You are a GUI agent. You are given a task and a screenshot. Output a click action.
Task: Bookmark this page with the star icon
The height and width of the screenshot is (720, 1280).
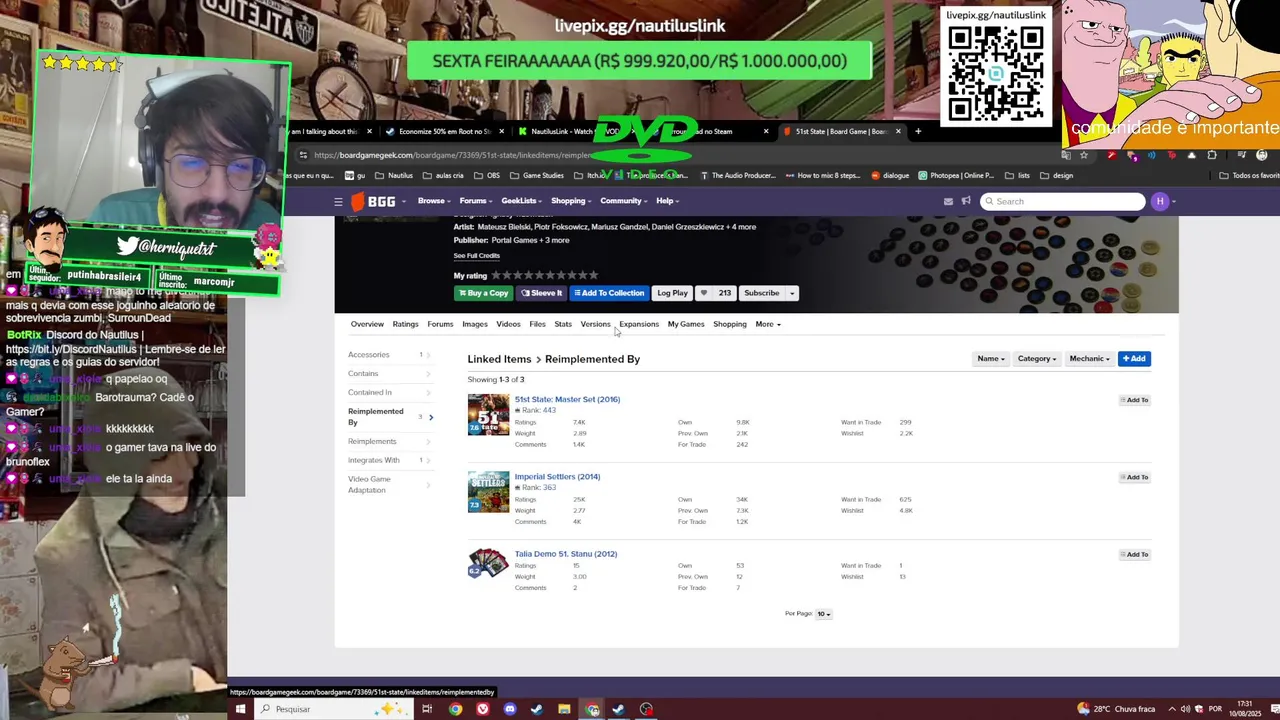coord(1084,155)
